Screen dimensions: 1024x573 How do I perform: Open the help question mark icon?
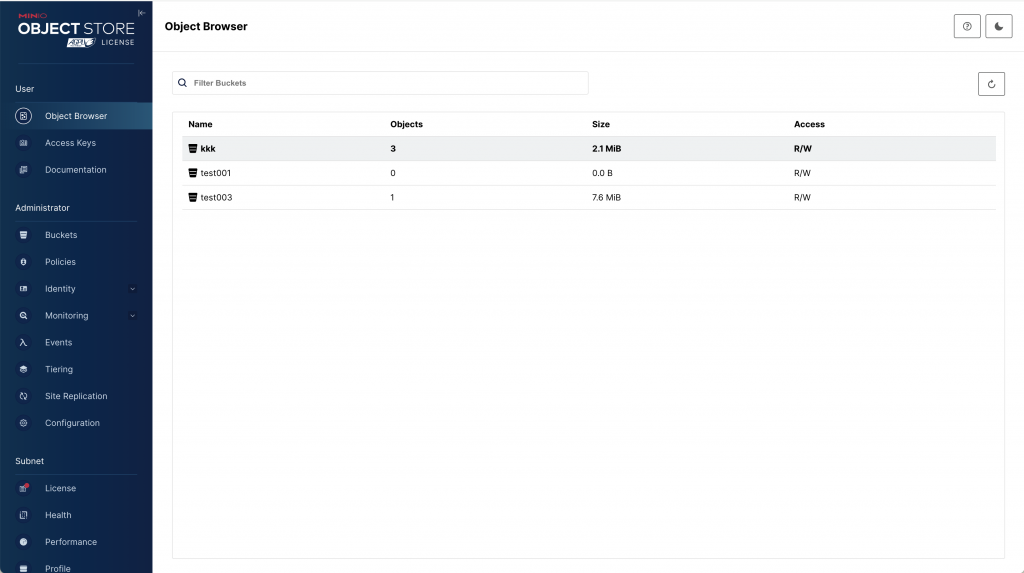[967, 27]
